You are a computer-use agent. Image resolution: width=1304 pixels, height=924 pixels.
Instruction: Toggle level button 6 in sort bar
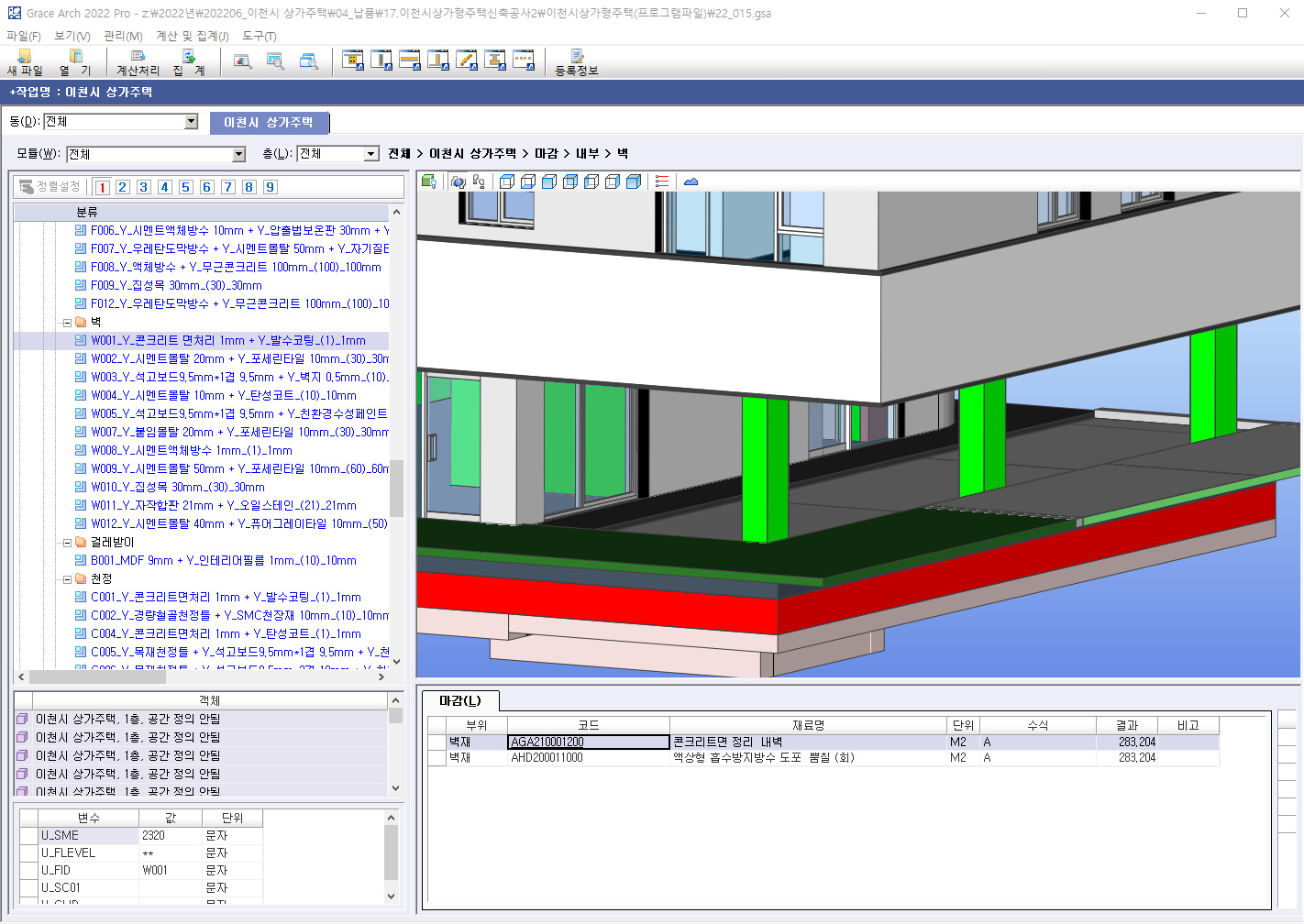tap(207, 187)
